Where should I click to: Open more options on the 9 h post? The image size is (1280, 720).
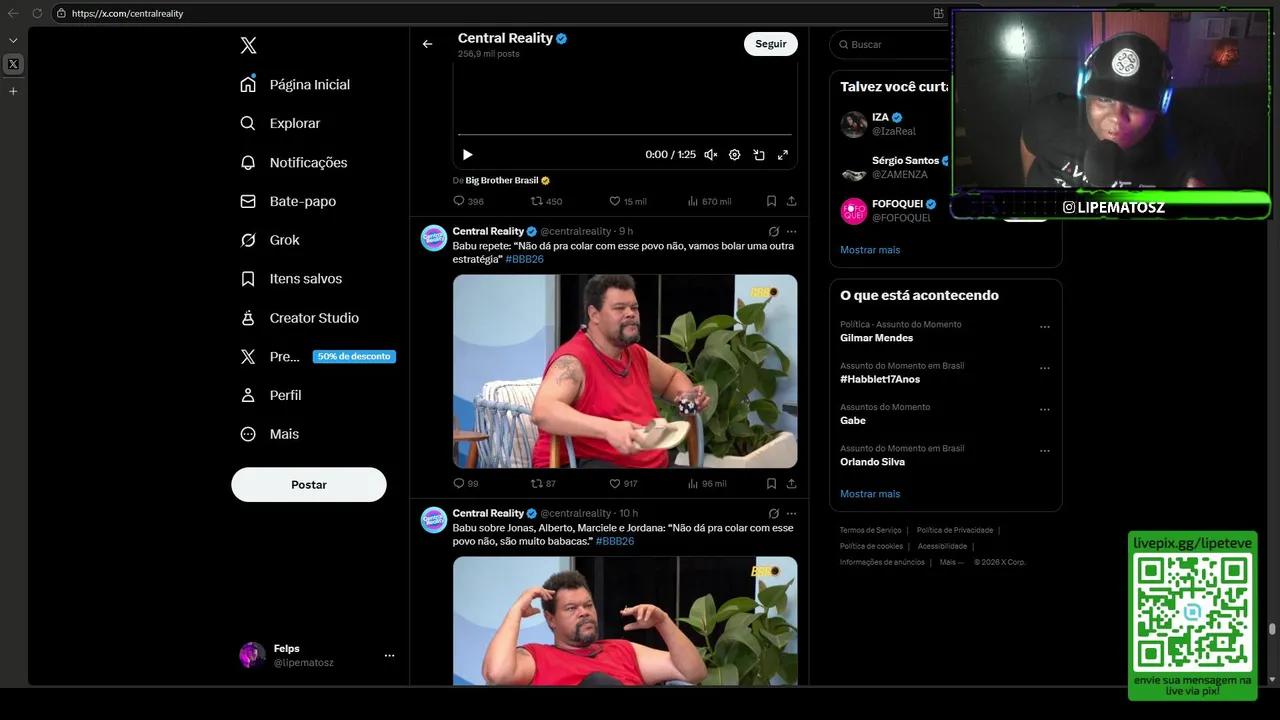coord(791,232)
